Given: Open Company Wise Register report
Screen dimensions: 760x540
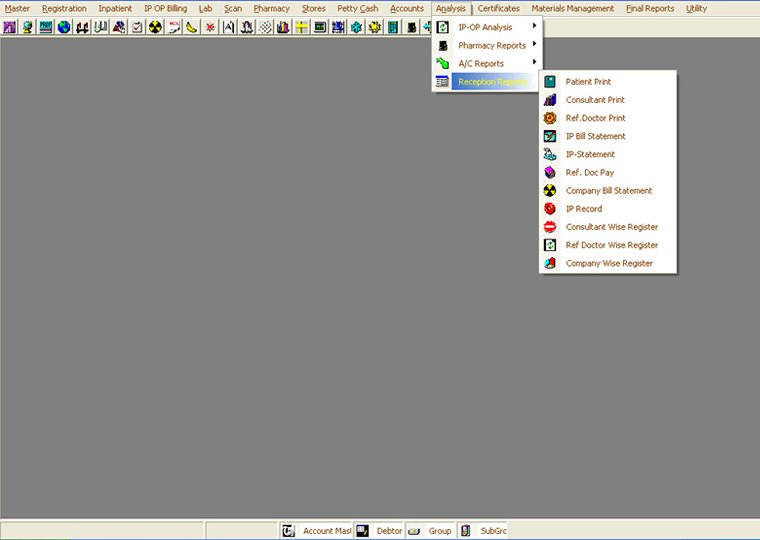Looking at the screenshot, I should 607,263.
